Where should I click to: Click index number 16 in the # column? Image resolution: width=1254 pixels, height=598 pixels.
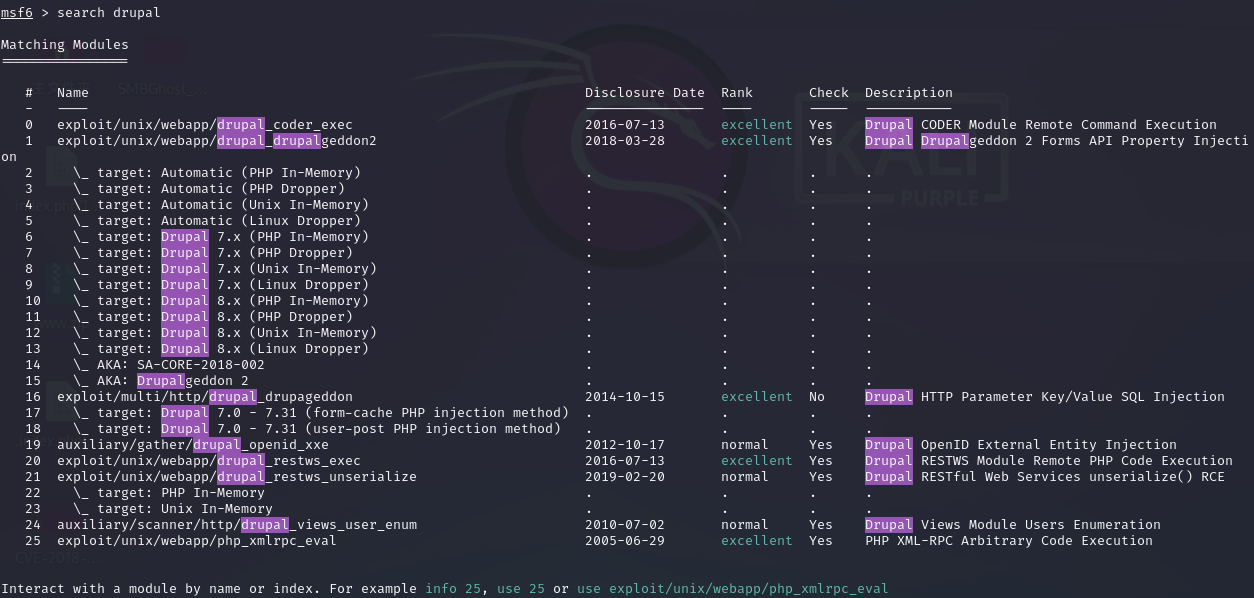point(33,397)
